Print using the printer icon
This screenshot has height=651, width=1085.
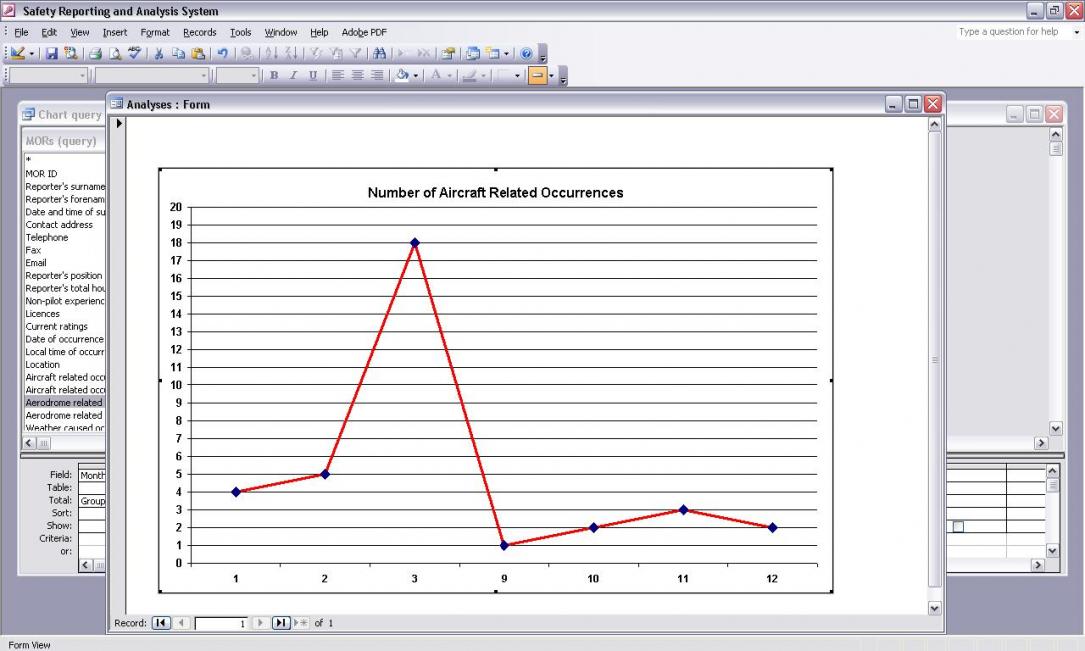[x=95, y=53]
